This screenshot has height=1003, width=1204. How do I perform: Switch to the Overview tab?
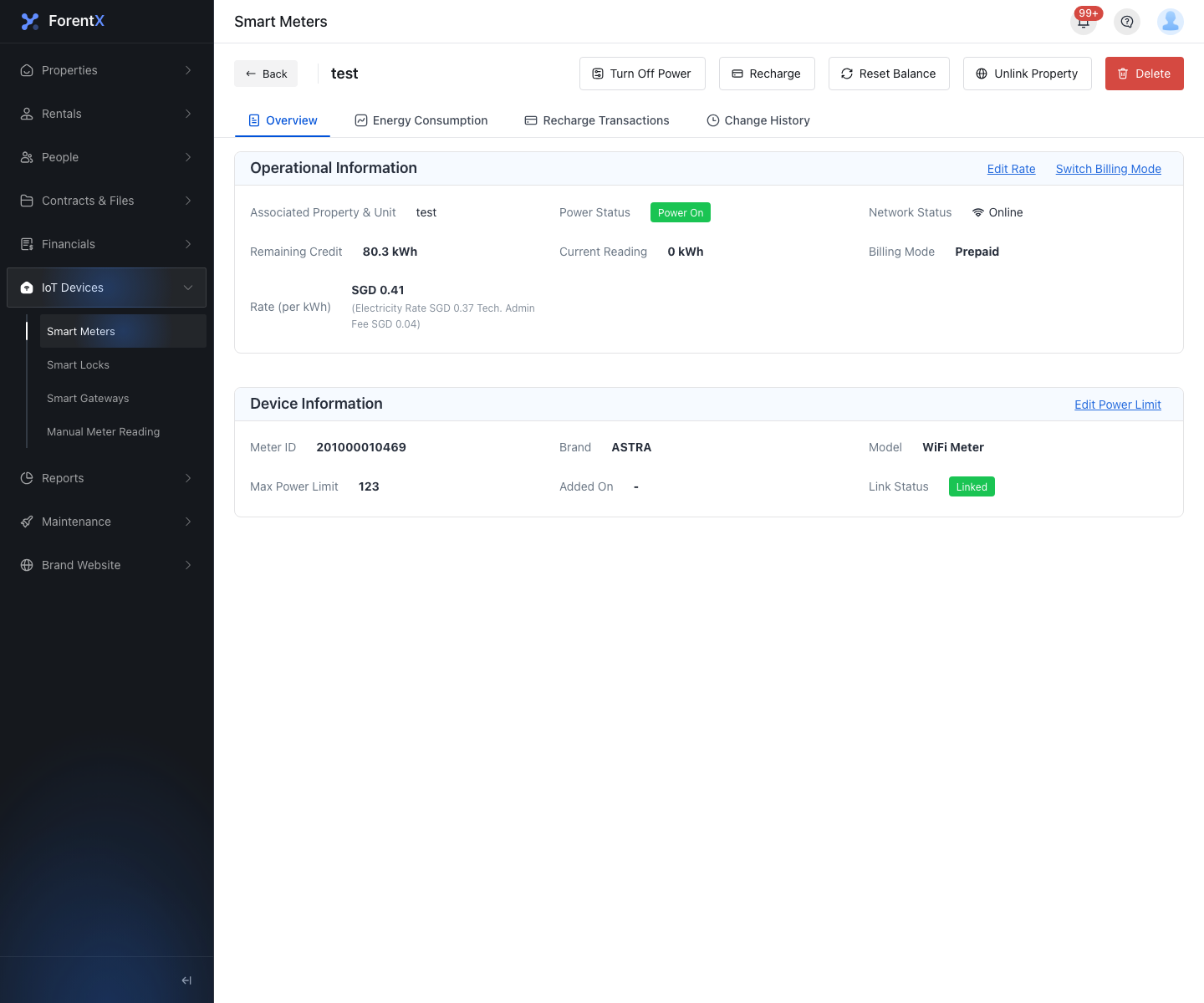click(283, 120)
